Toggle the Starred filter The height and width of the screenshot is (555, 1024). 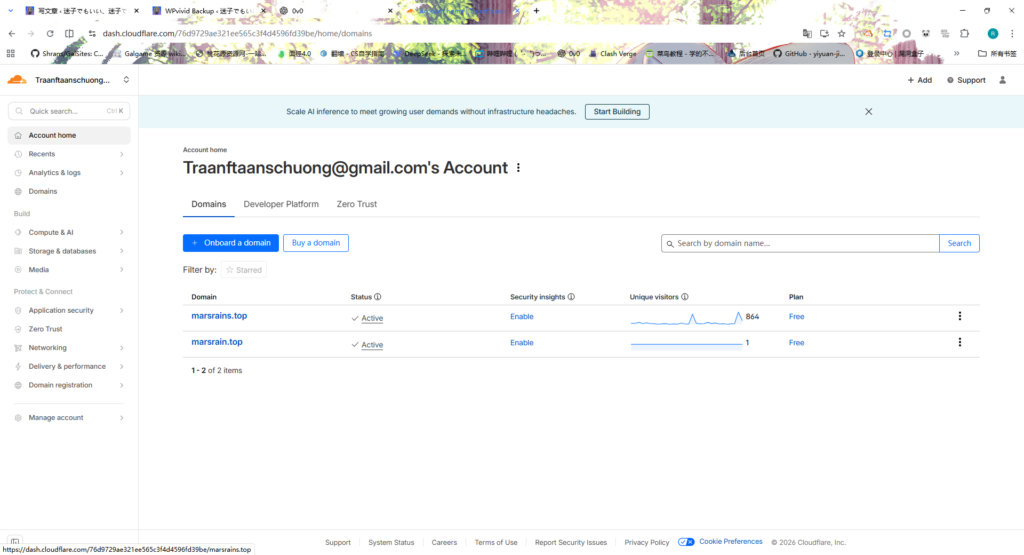coord(244,270)
